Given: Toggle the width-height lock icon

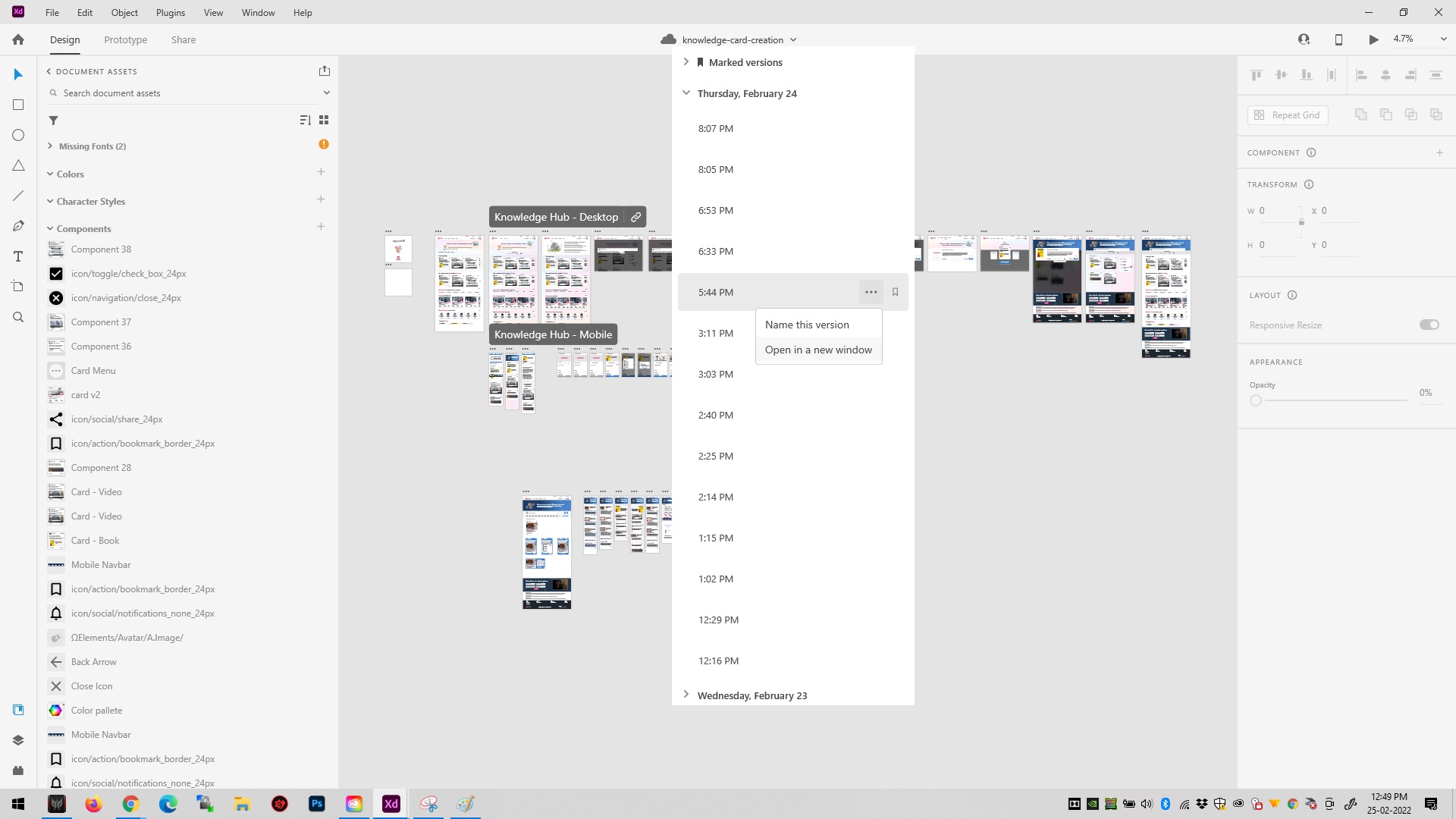Looking at the screenshot, I should click(x=1301, y=221).
